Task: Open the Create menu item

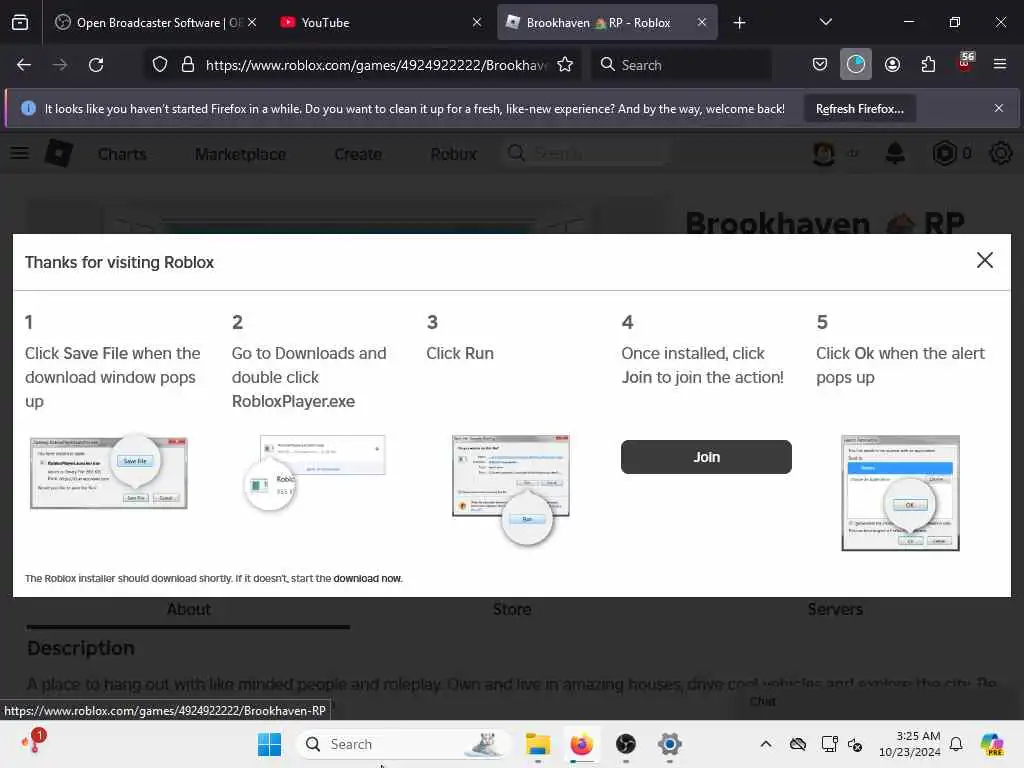Action: [358, 154]
